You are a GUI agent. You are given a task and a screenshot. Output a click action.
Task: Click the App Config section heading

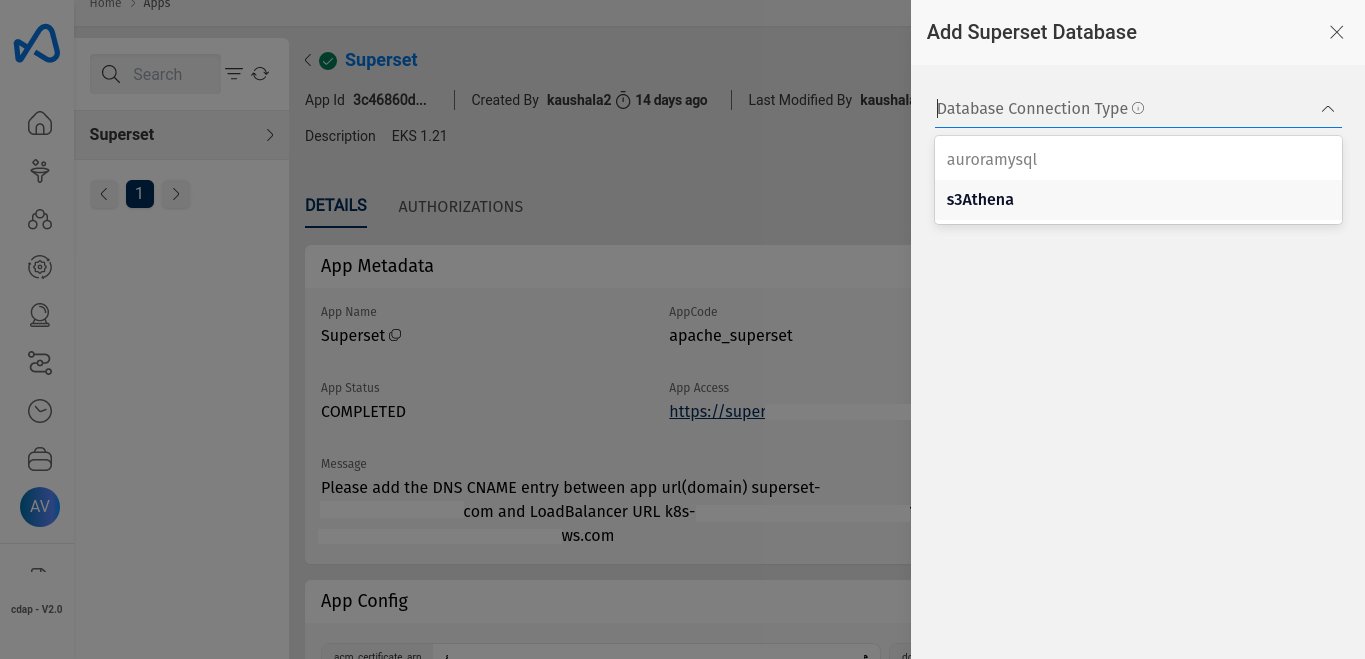pyautogui.click(x=364, y=601)
